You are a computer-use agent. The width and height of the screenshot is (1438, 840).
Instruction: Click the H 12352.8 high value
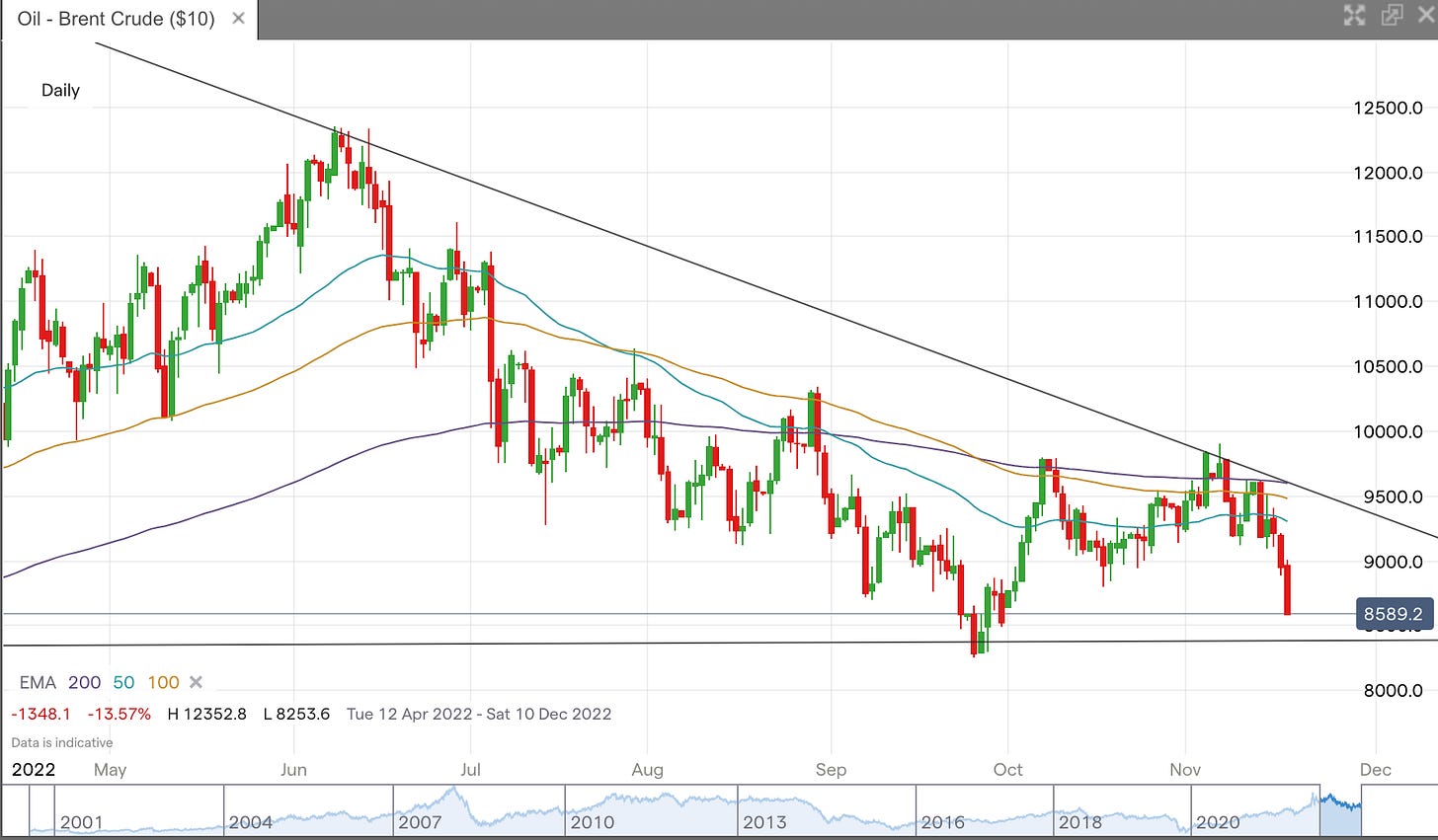pos(207,714)
